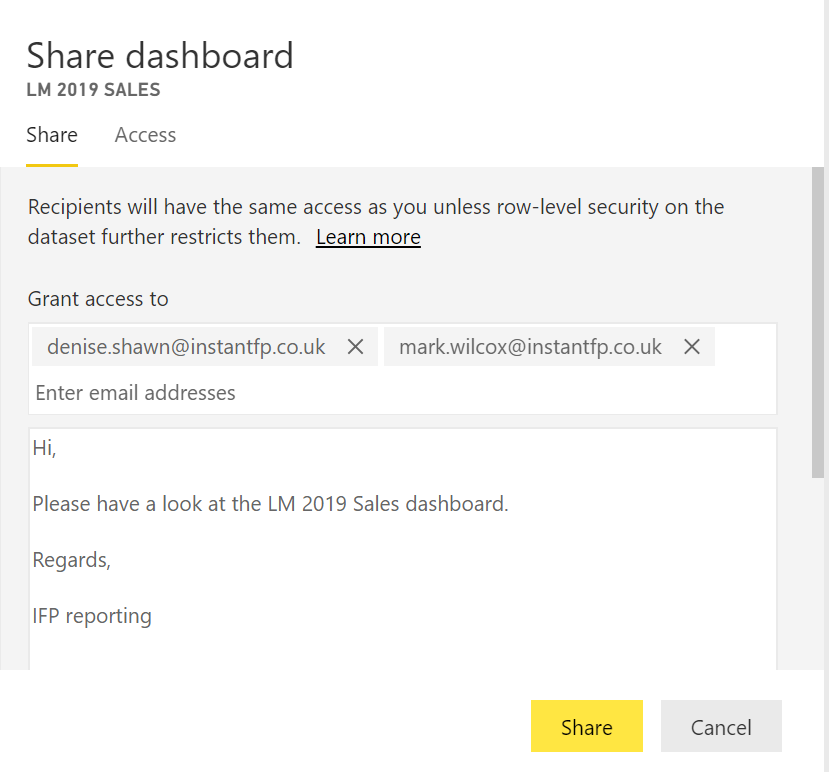Click the LM 2019 SALES subtitle
The image size is (829, 772).
coord(93,90)
